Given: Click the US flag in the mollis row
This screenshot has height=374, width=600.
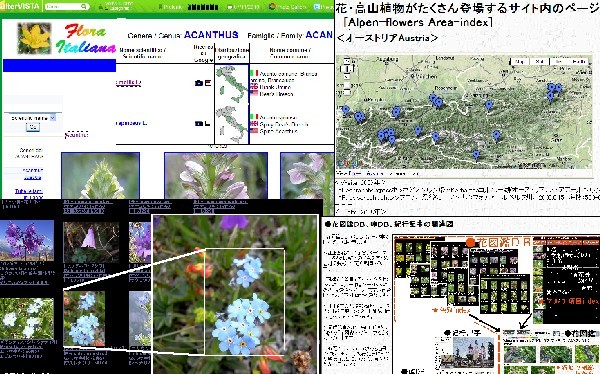Looking at the screenshot, I should [x=254, y=93].
